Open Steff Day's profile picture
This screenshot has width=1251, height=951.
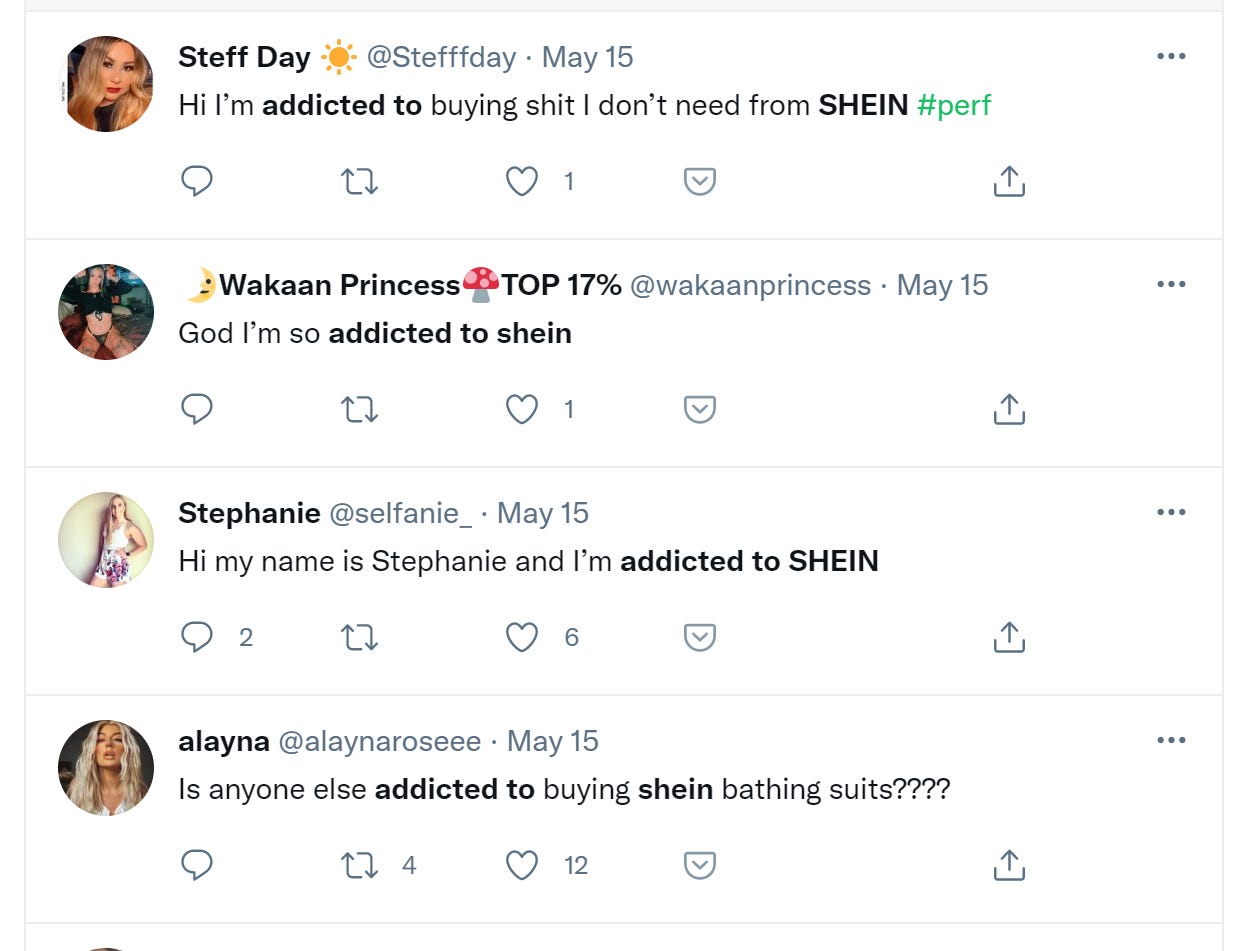(105, 83)
